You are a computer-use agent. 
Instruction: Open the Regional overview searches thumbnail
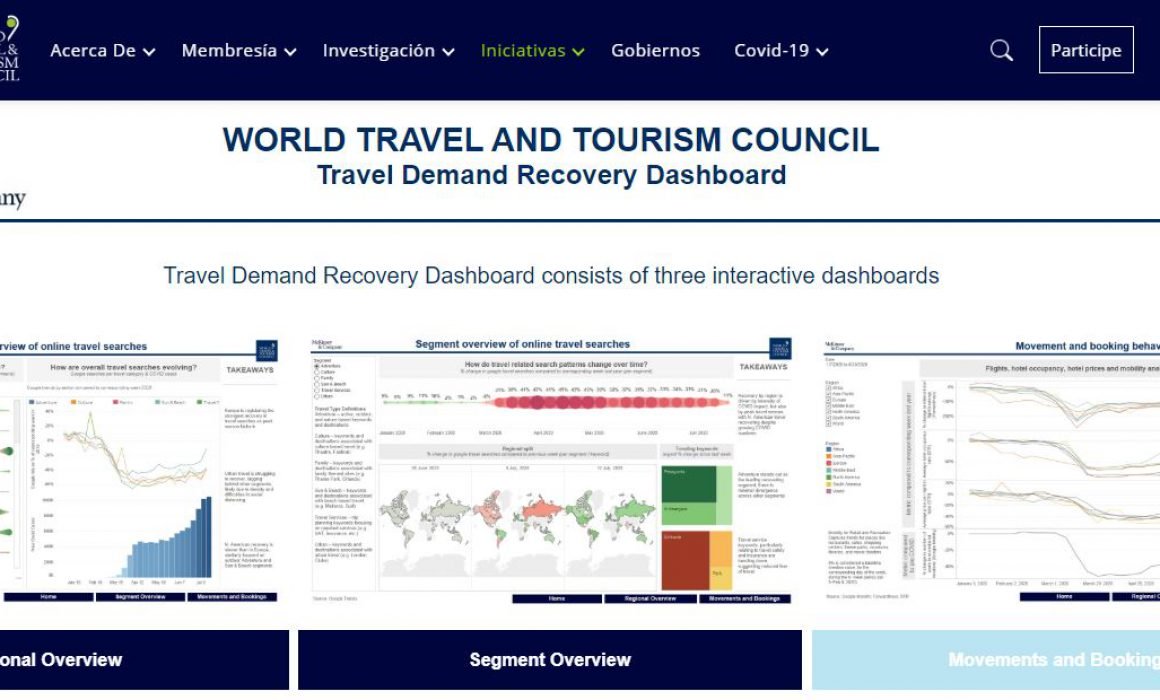click(x=139, y=471)
